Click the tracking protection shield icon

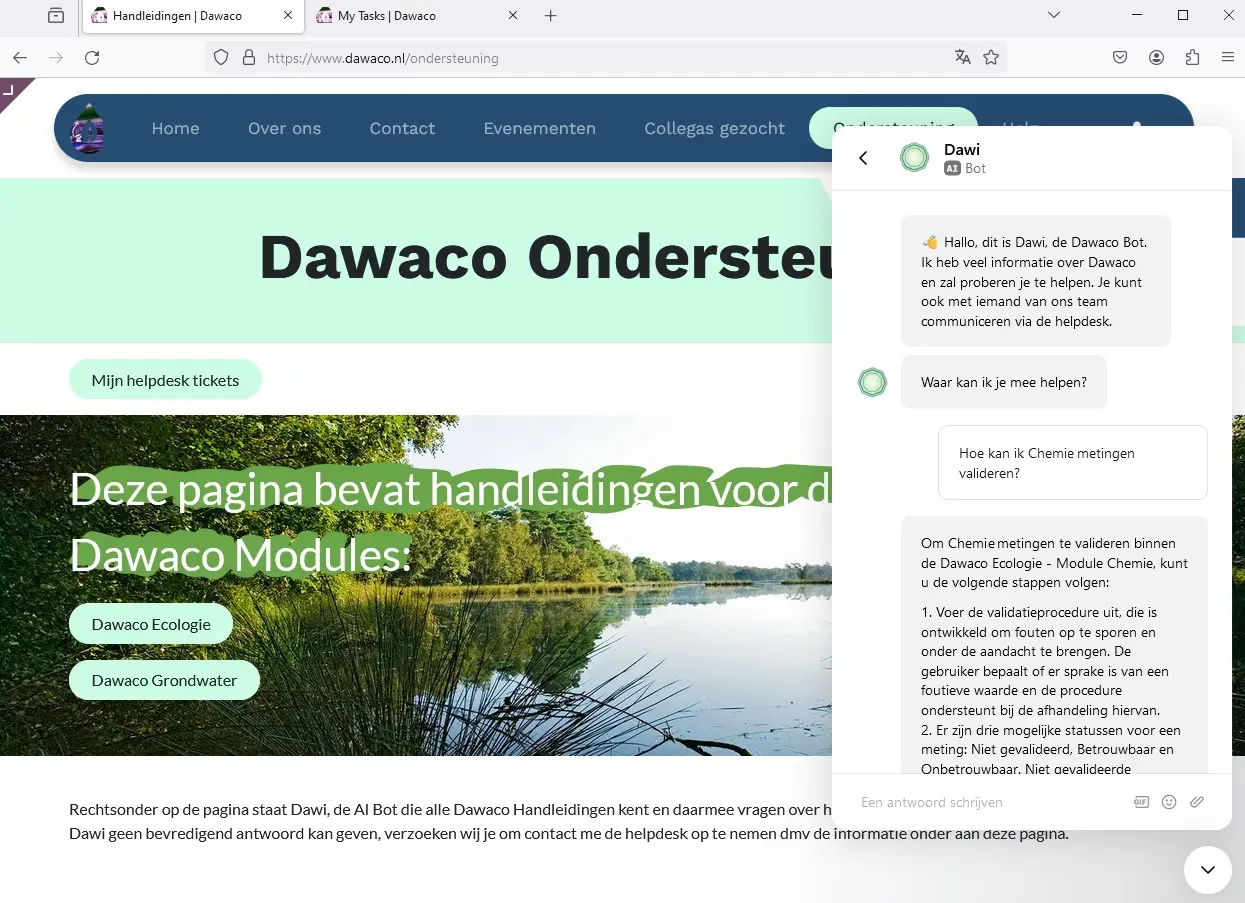pos(222,58)
